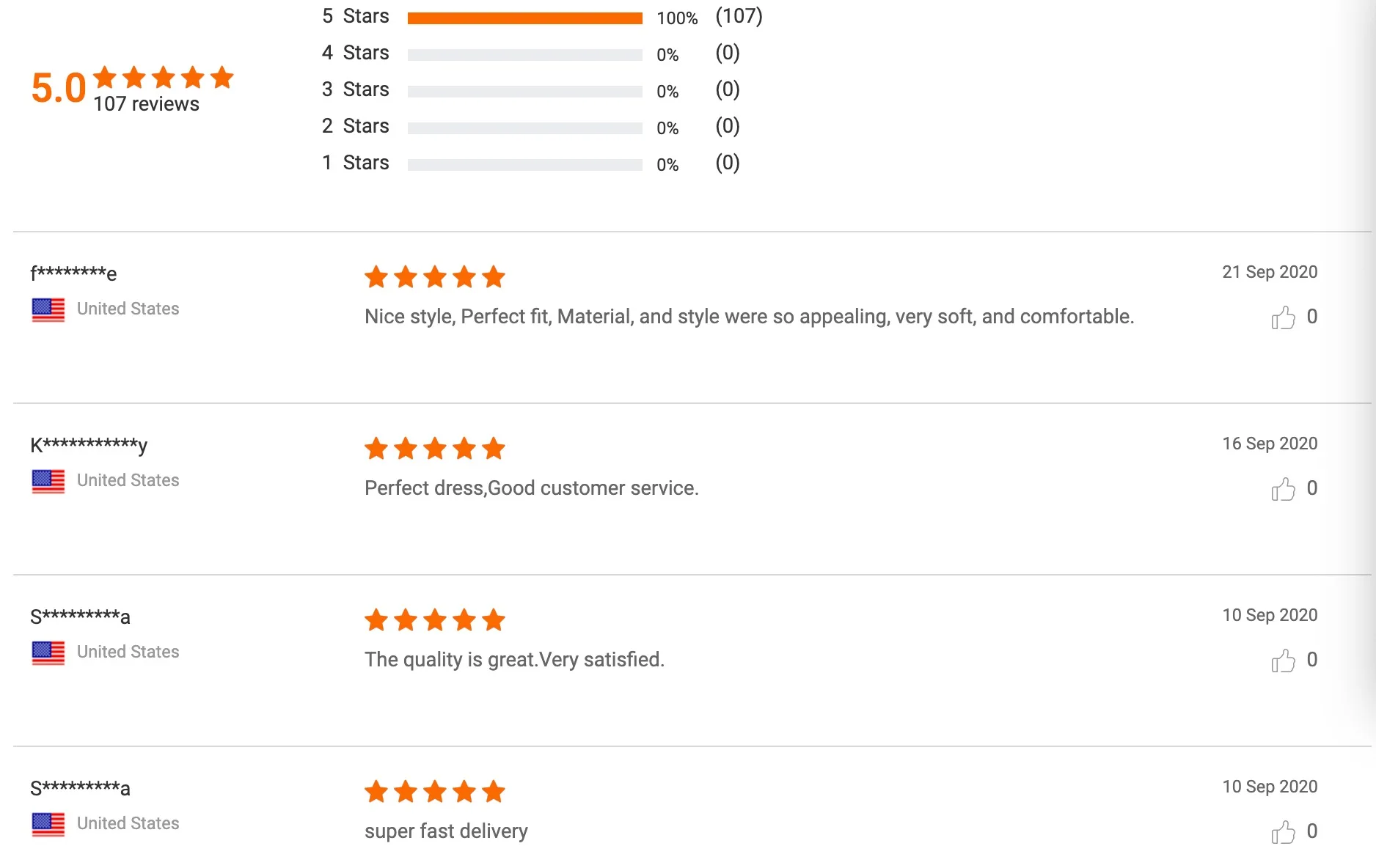Click the 107 reviews count text

147,104
